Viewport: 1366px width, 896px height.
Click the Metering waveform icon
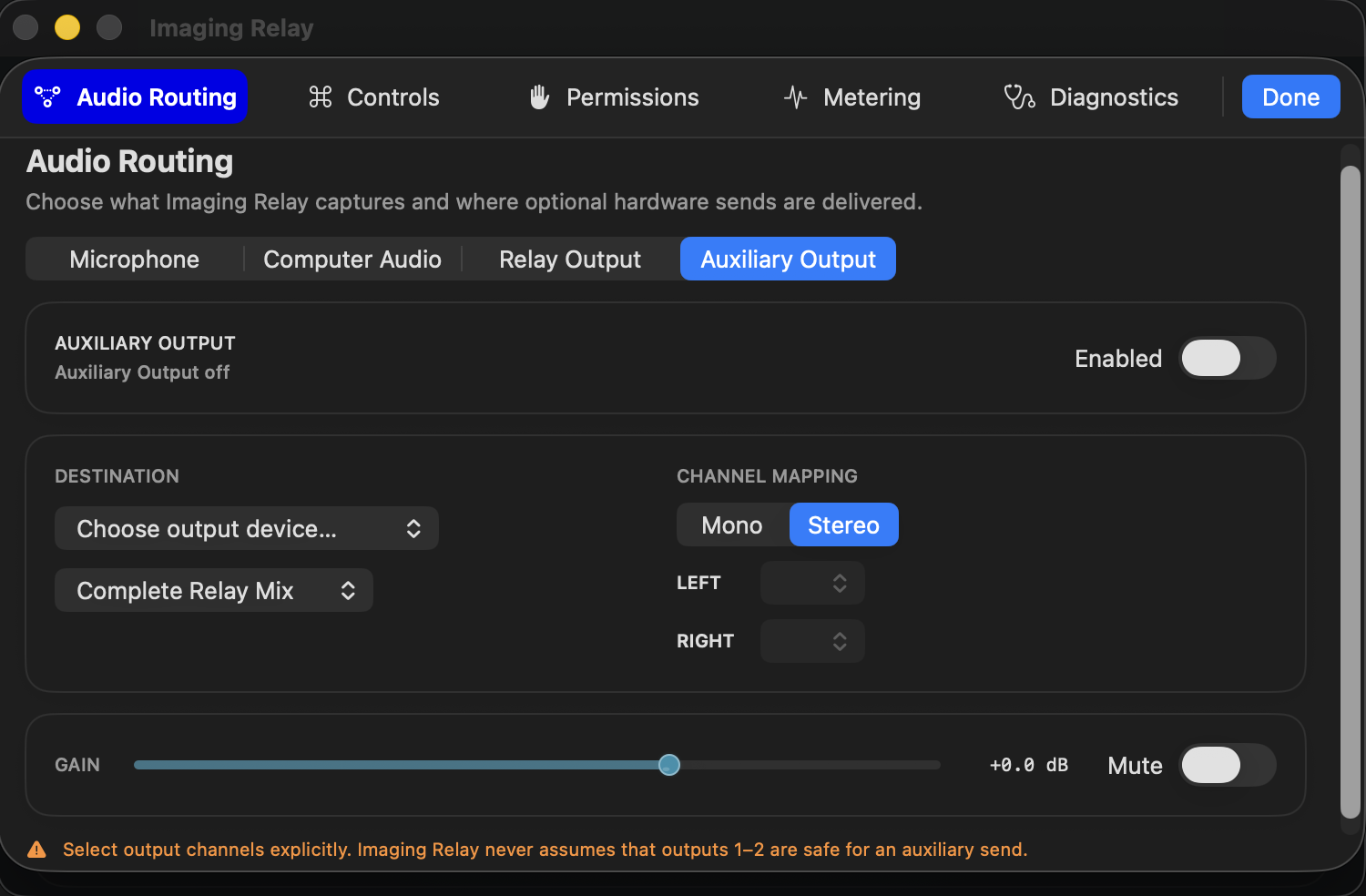(796, 97)
